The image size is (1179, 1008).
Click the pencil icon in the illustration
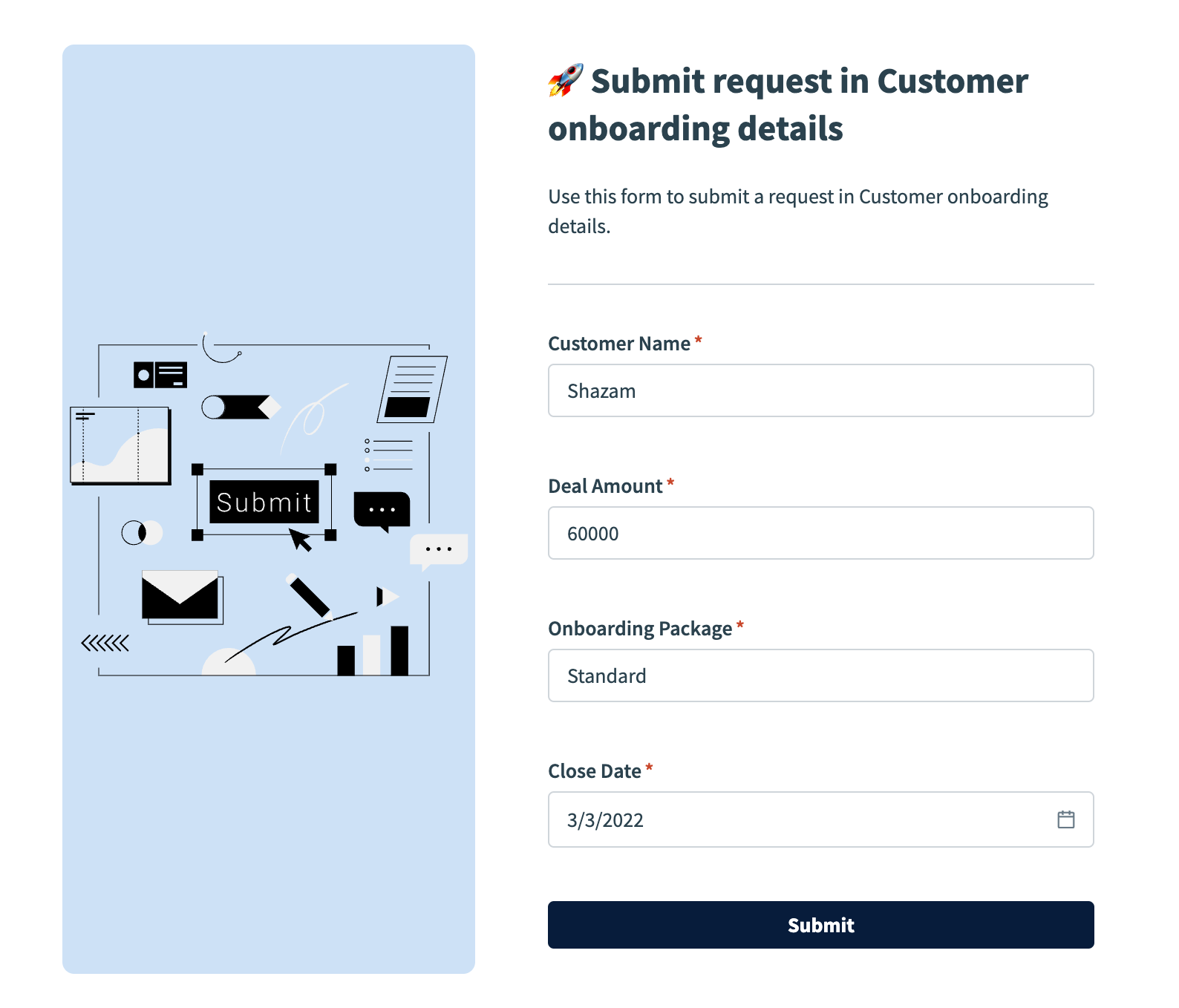click(x=309, y=594)
